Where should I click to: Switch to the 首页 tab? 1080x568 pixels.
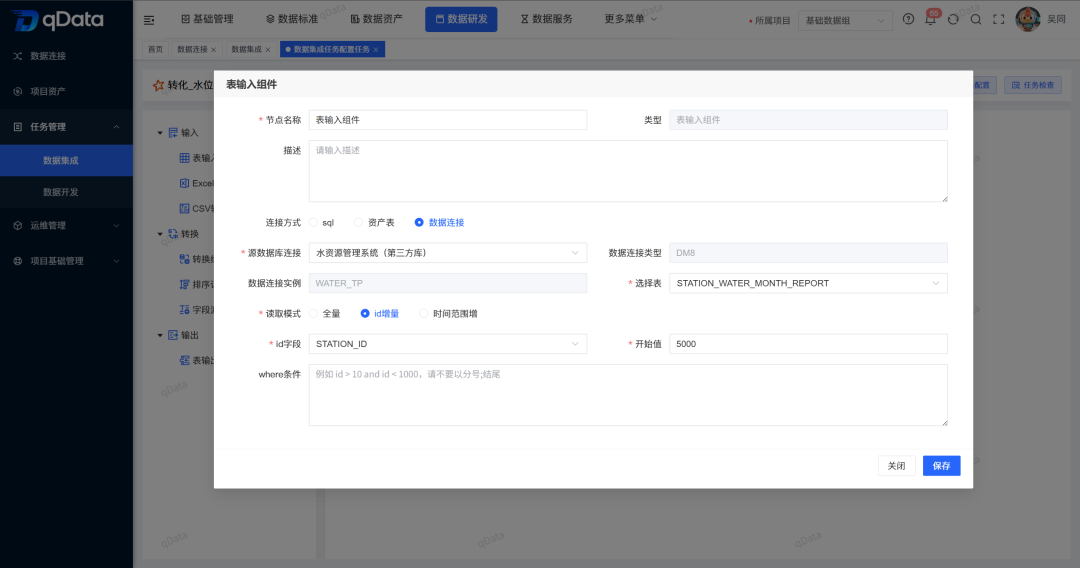click(x=156, y=49)
